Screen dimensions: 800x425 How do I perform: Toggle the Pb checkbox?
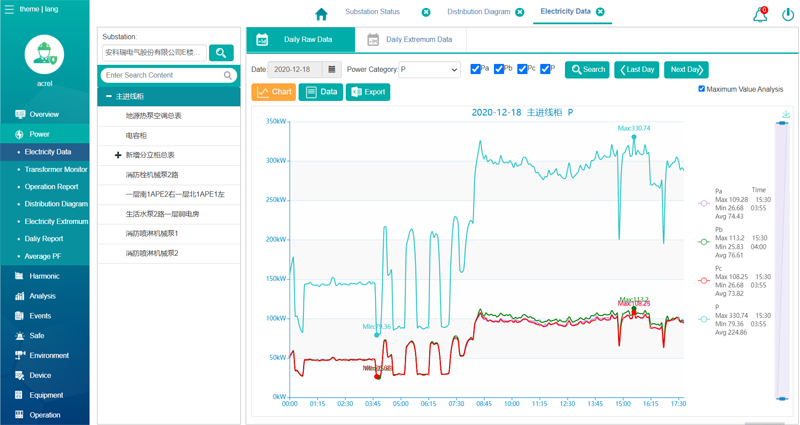click(x=499, y=69)
